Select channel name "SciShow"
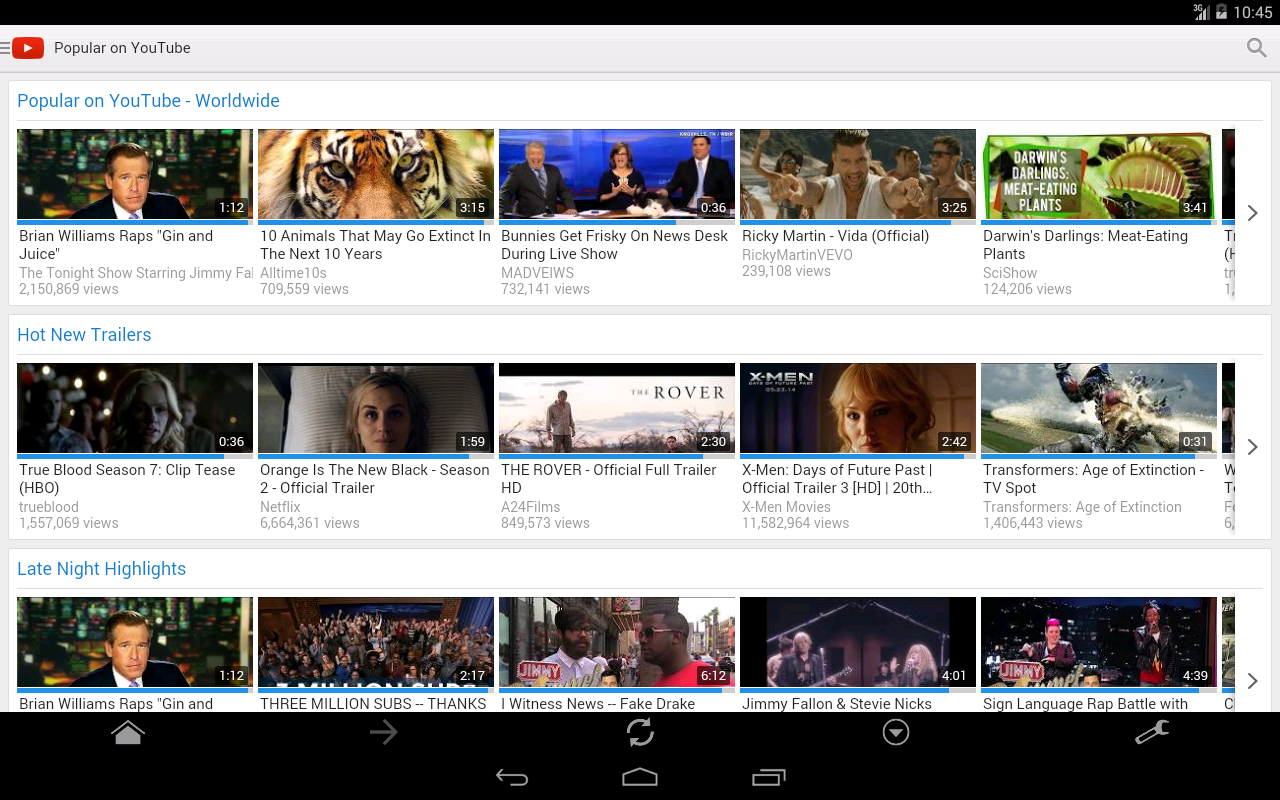 point(1010,273)
